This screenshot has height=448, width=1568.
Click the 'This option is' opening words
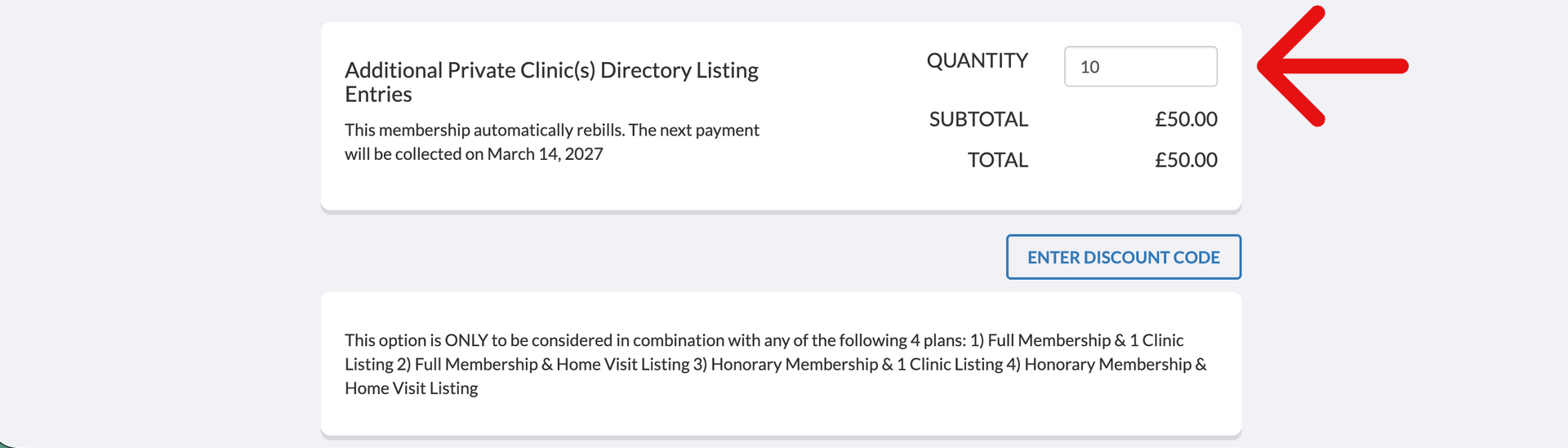[x=392, y=340]
